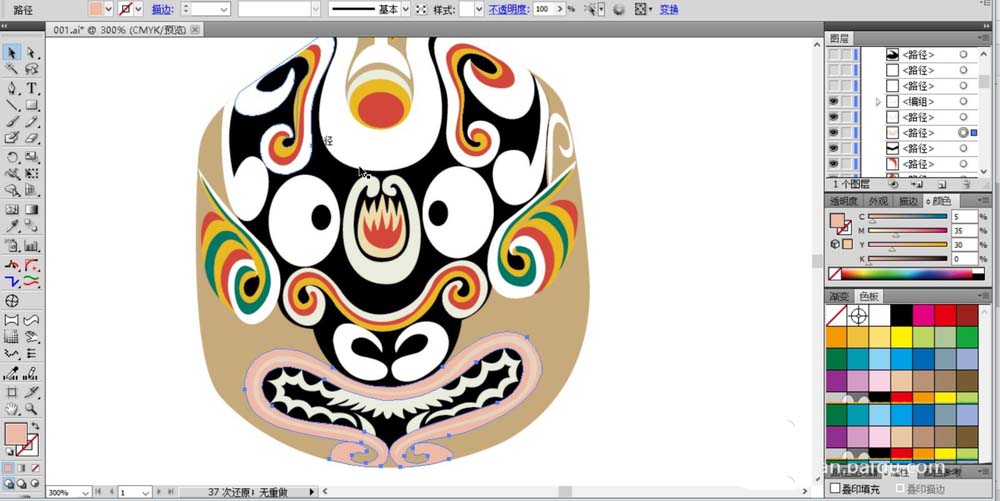Pick the Type tool
Screen dimensions: 1000x501
click(31, 87)
